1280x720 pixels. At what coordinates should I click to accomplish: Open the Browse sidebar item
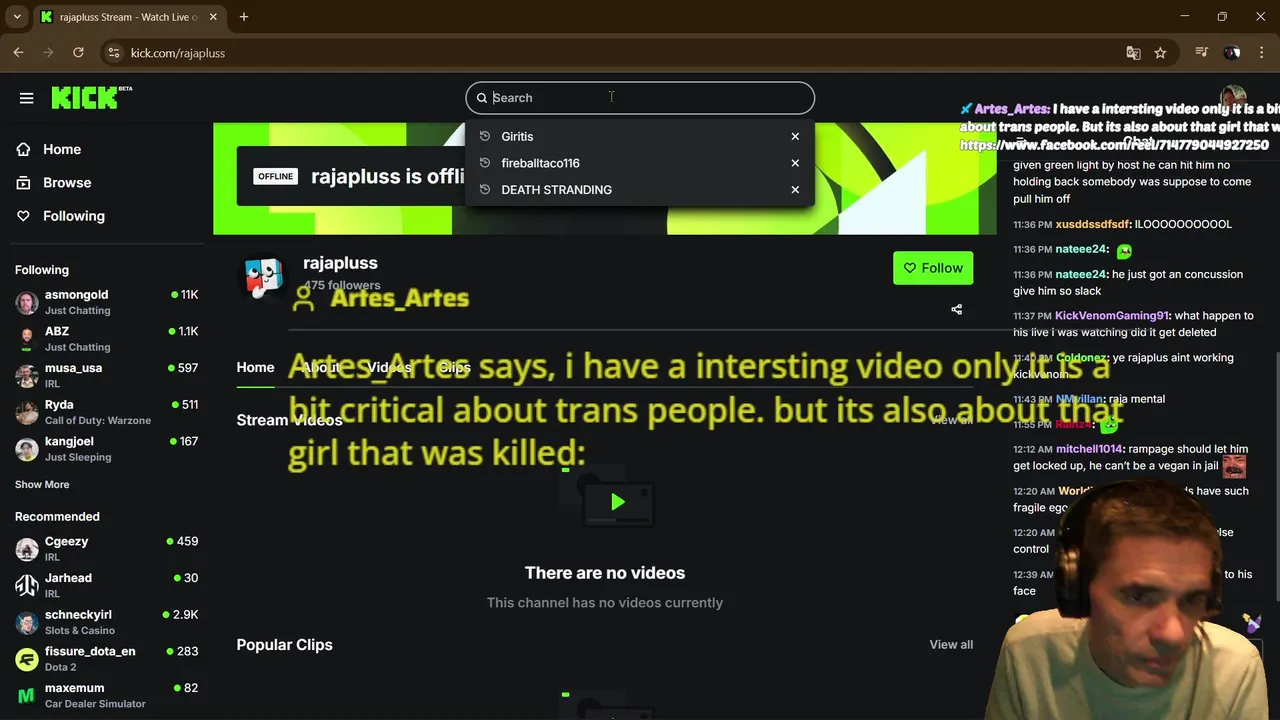[67, 182]
